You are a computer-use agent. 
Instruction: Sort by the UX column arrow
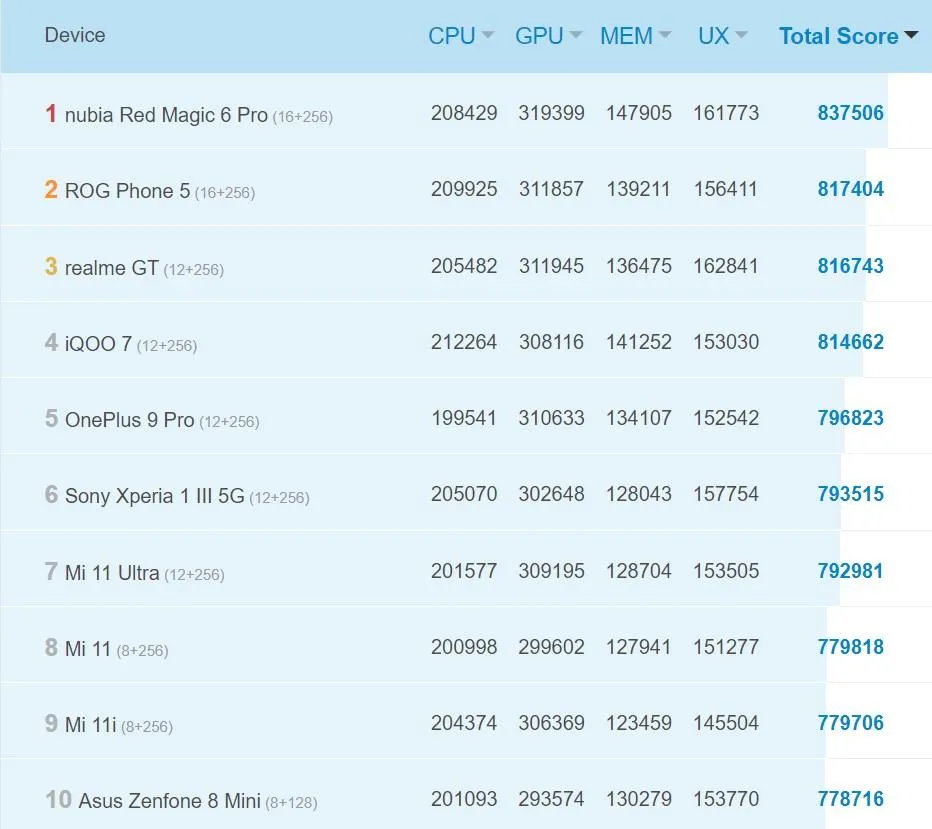point(741,36)
